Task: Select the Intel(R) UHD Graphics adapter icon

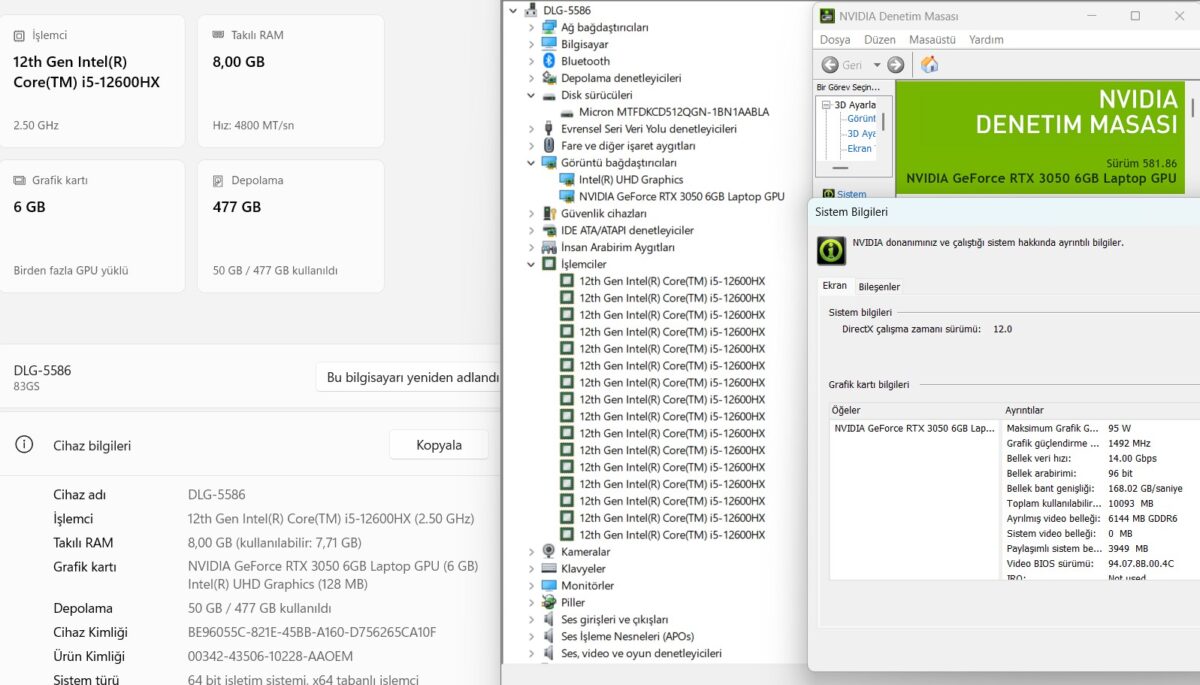Action: click(567, 180)
